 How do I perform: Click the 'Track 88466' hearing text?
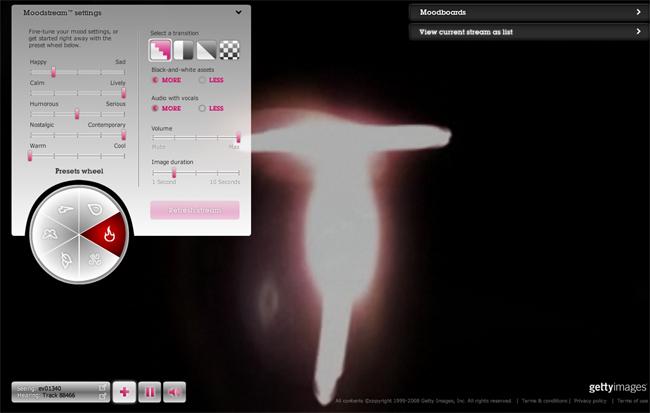coord(58,396)
